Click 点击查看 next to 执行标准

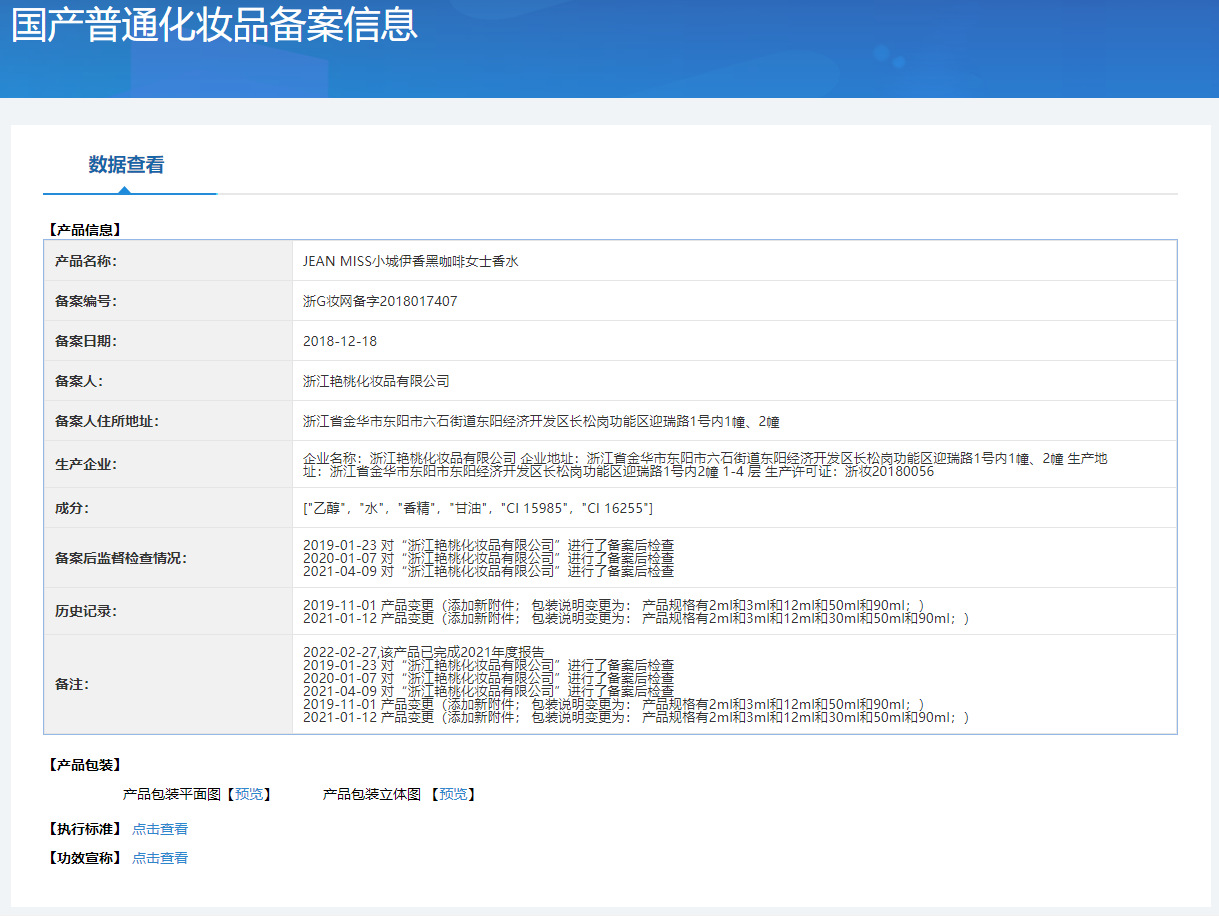(160, 829)
